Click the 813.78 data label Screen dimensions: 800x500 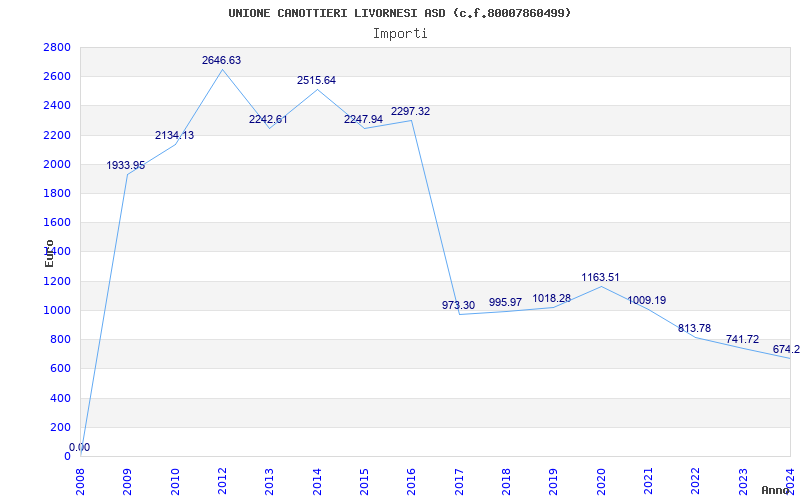coord(694,328)
